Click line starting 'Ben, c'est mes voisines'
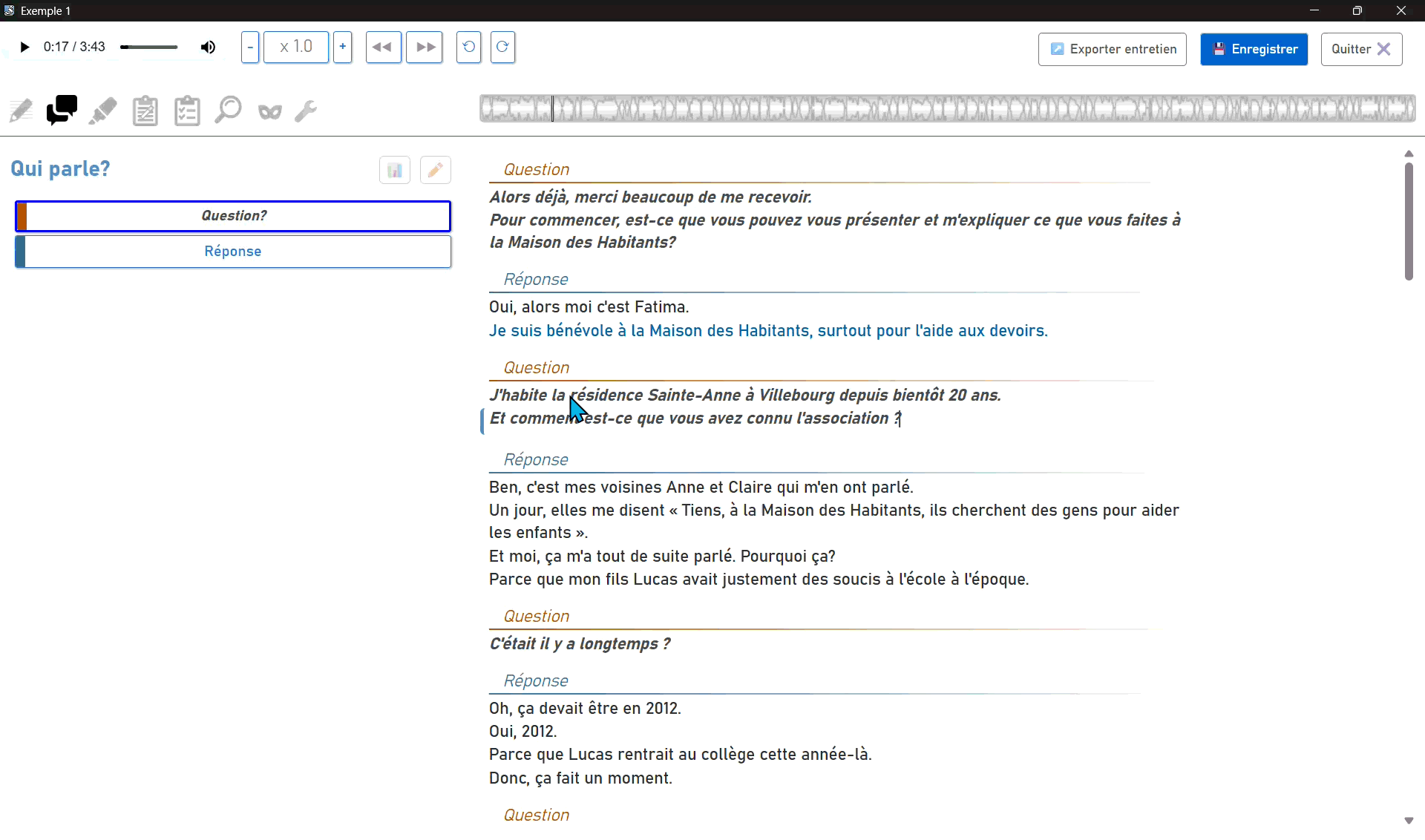The image size is (1425, 840). (x=701, y=488)
